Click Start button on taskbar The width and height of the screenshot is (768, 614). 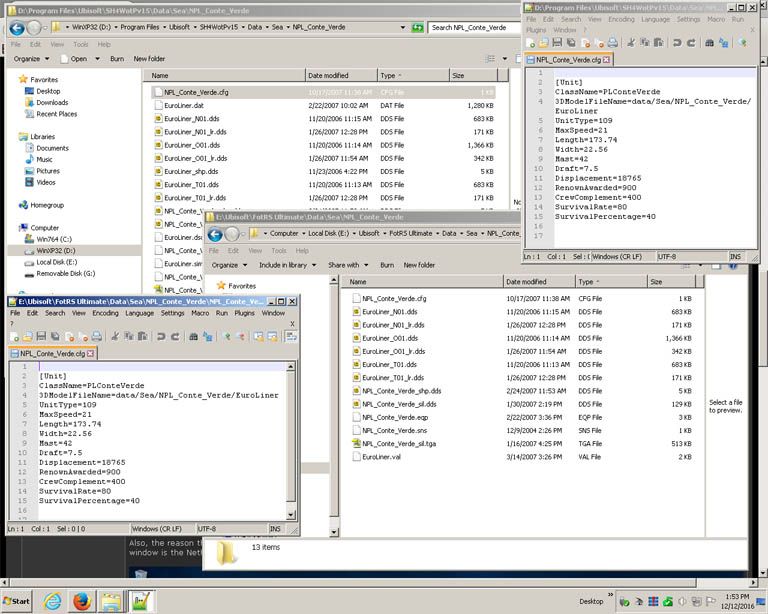(16, 601)
